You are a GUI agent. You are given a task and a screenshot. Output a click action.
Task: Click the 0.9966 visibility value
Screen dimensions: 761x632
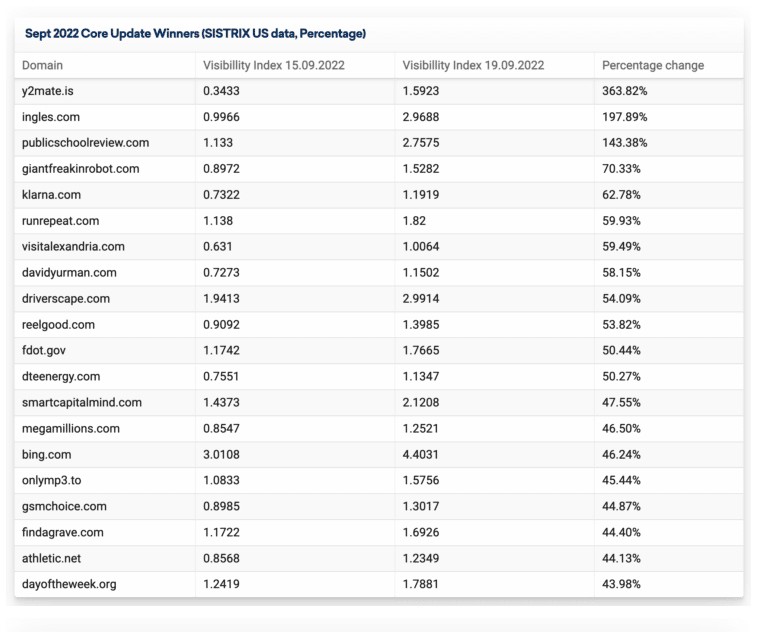pyautogui.click(x=221, y=117)
